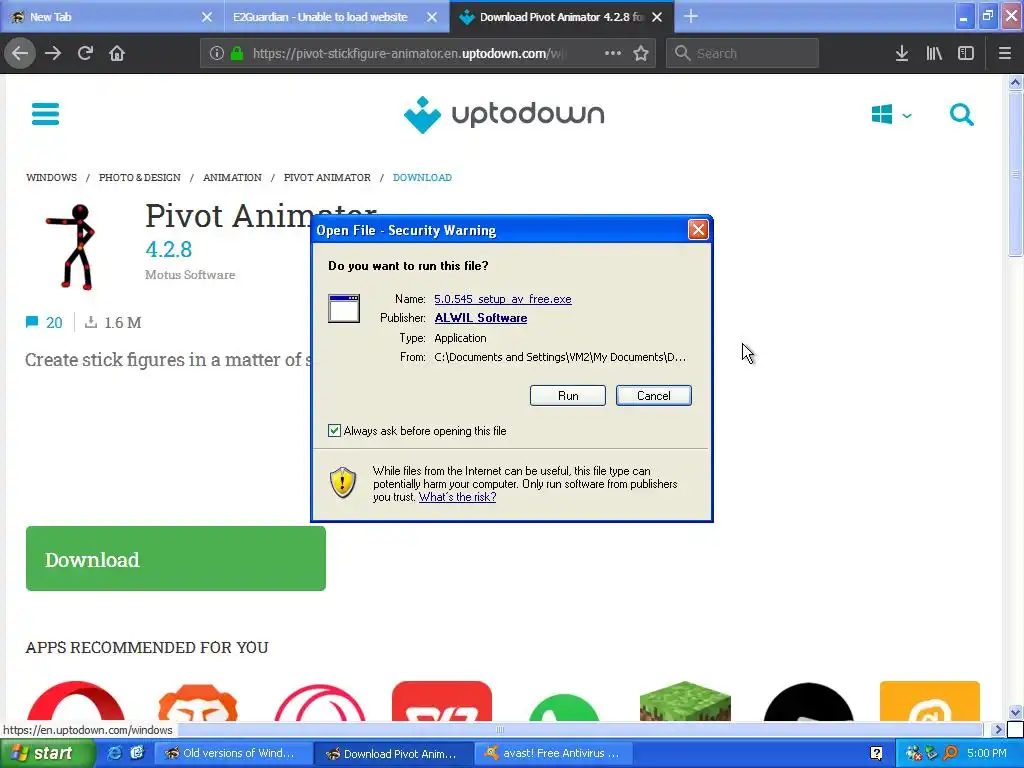Click the help question mark tray icon
The width and height of the screenshot is (1024, 768).
pyautogui.click(x=876, y=753)
